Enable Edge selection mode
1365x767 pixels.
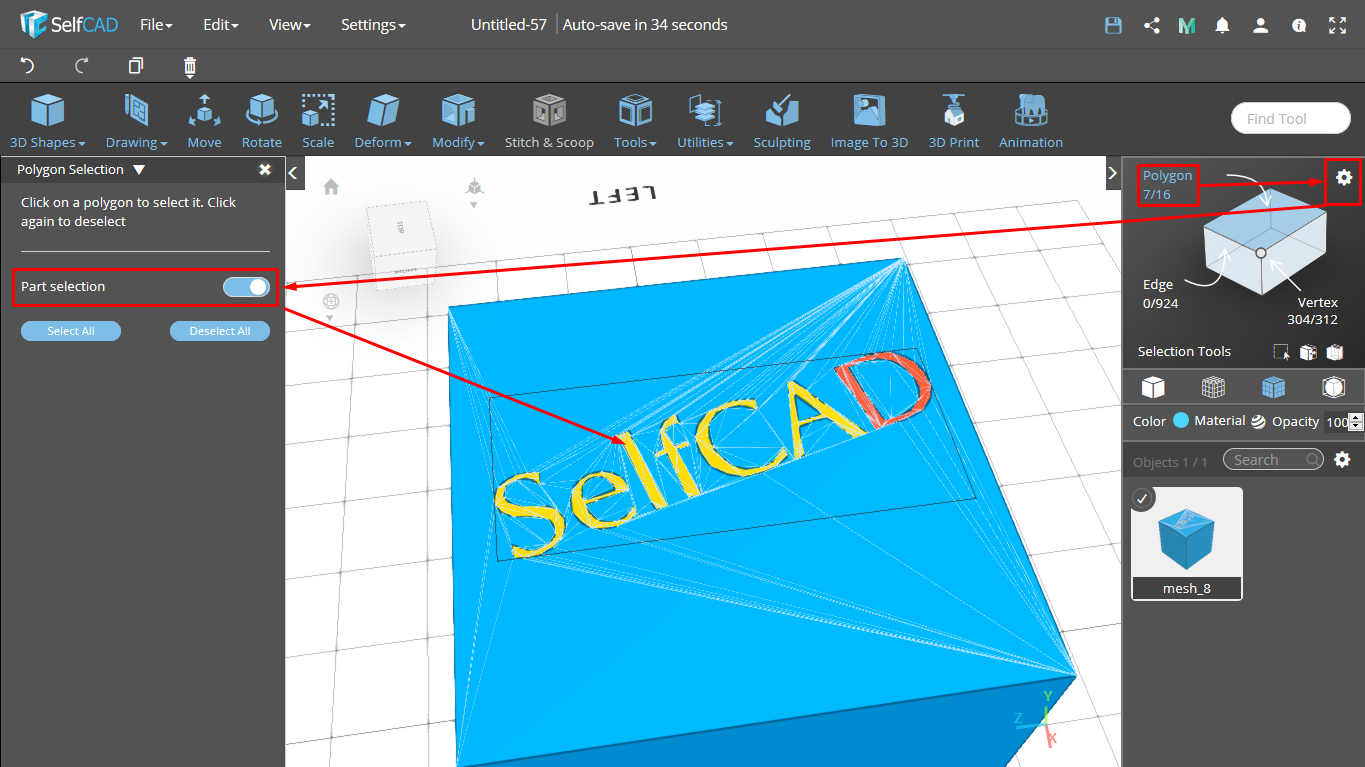pyautogui.click(x=1160, y=294)
